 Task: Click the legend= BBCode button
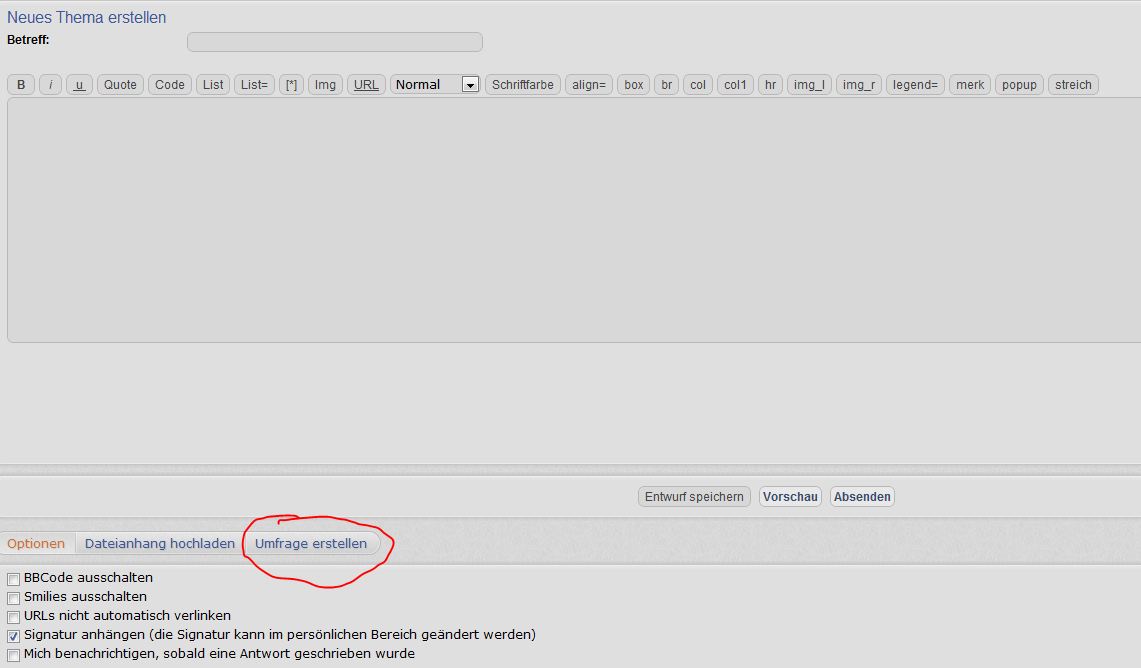(915, 84)
